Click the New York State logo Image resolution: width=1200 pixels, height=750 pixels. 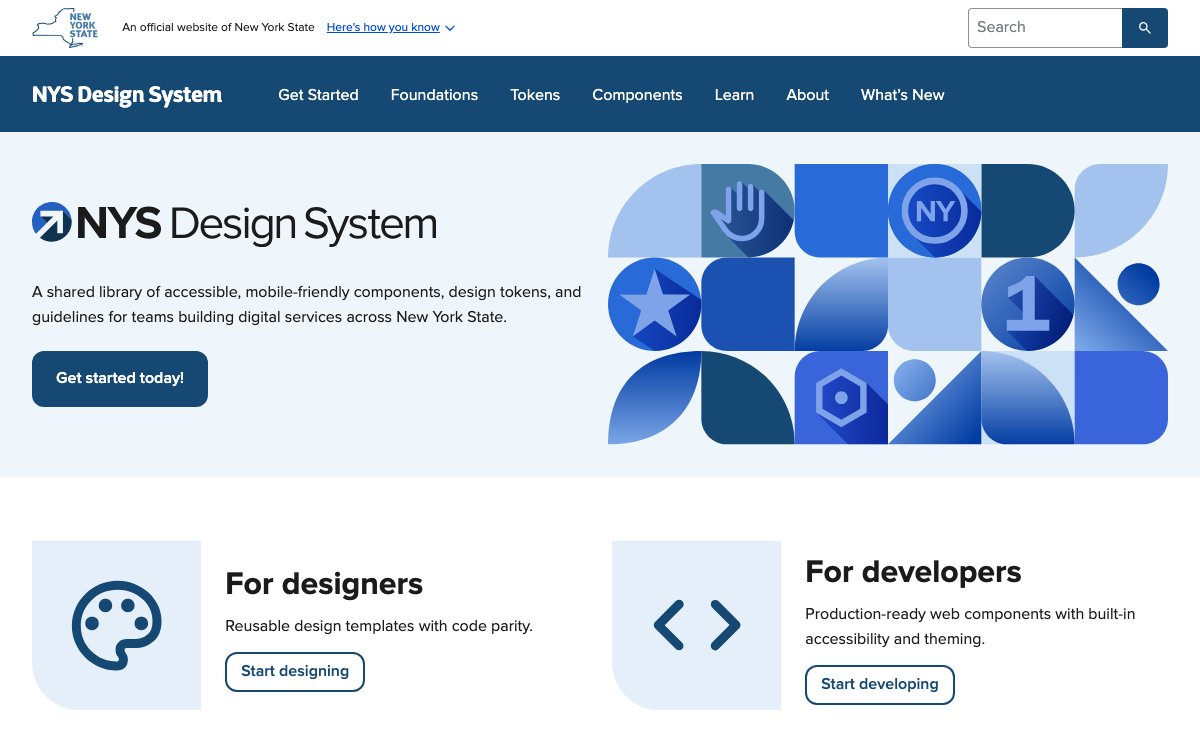(66, 27)
